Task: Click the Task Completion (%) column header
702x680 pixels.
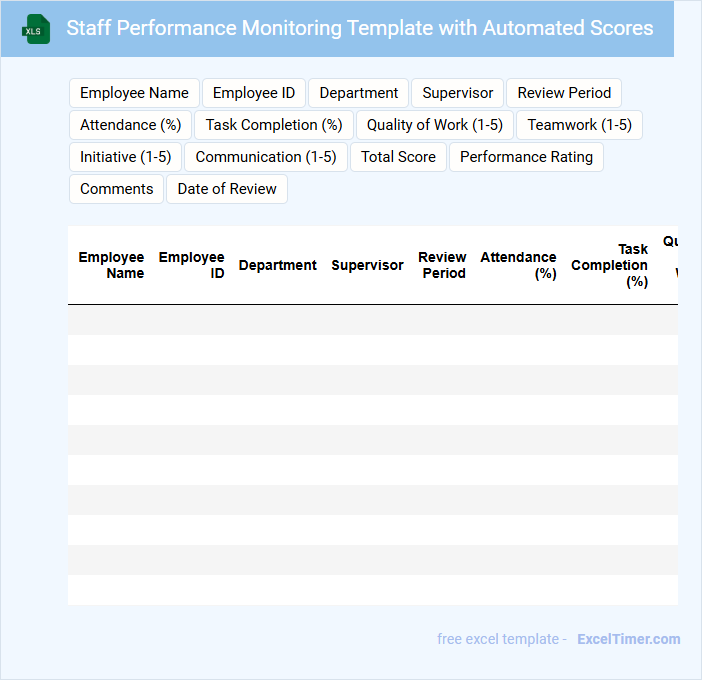Action: click(610, 265)
